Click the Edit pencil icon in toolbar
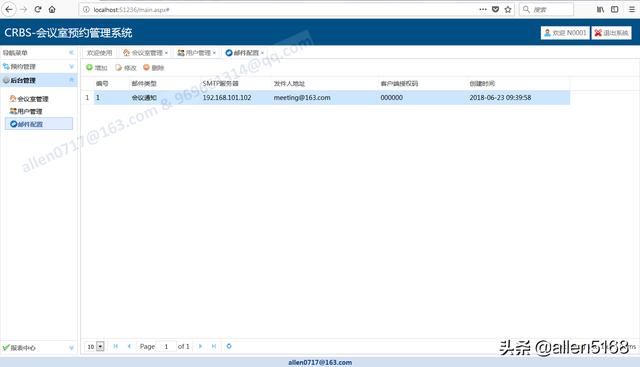Screen dimensions: 640x367 coord(119,67)
